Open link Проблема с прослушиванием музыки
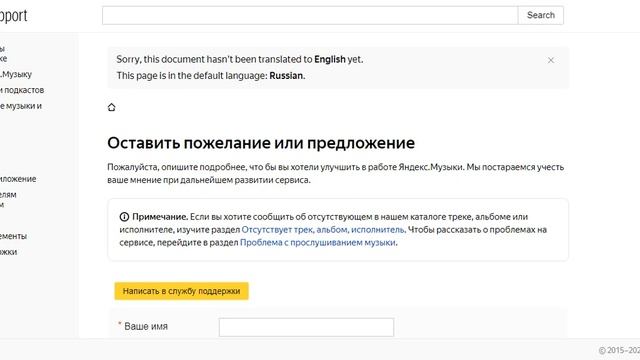The image size is (640, 360). click(x=318, y=242)
